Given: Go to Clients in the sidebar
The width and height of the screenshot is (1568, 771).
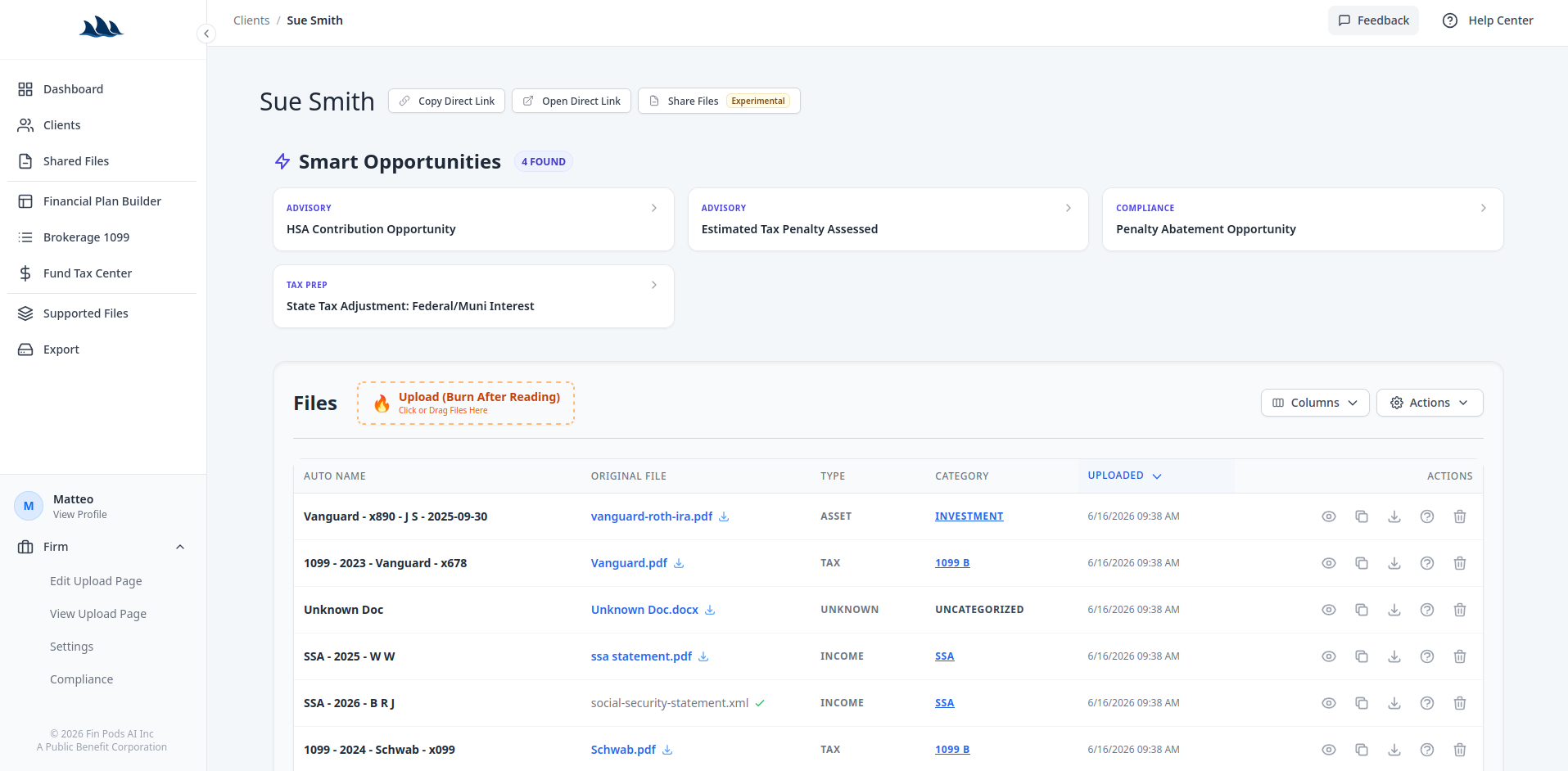Looking at the screenshot, I should click(102, 125).
